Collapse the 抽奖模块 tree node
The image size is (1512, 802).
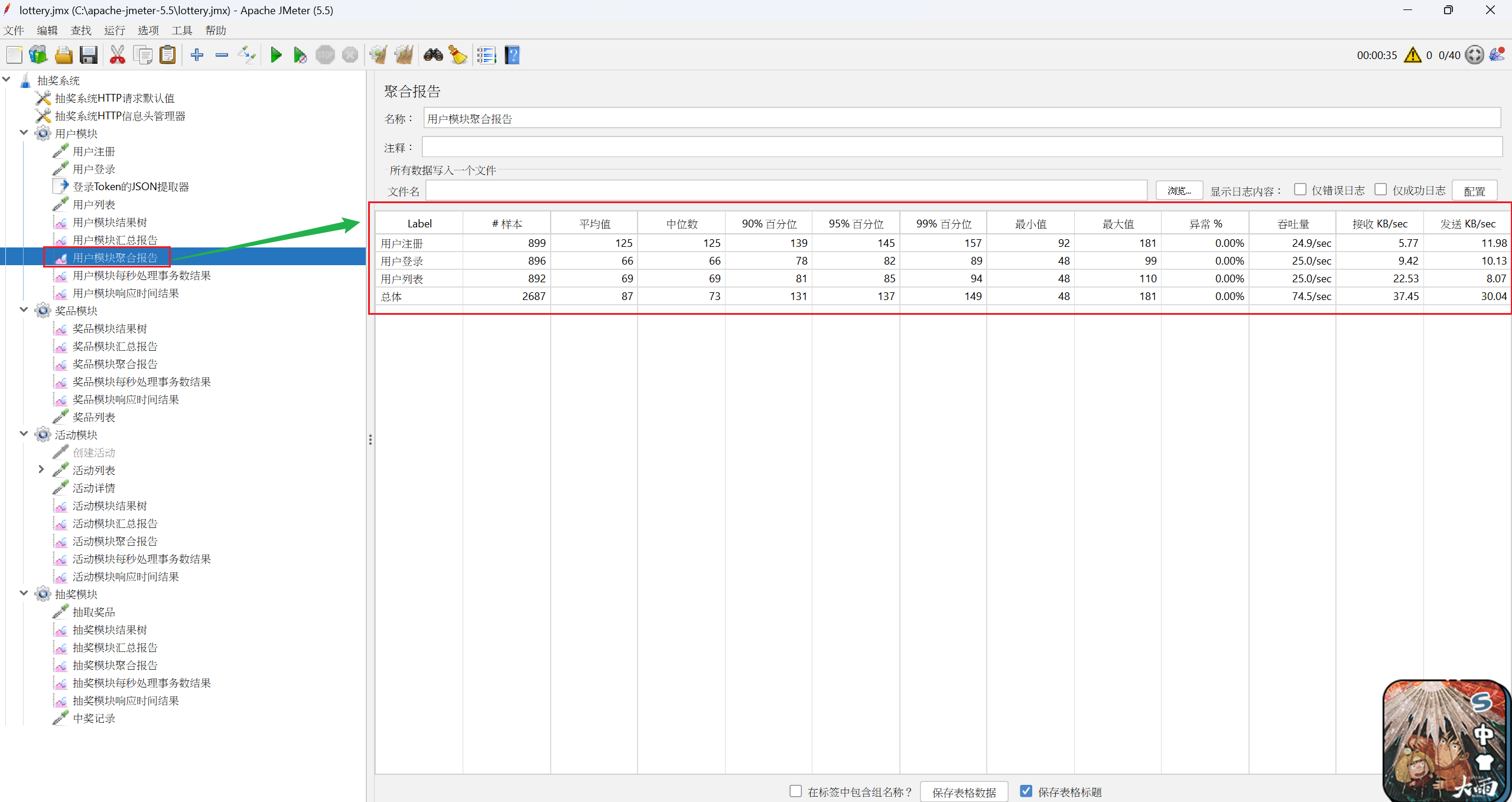point(24,594)
